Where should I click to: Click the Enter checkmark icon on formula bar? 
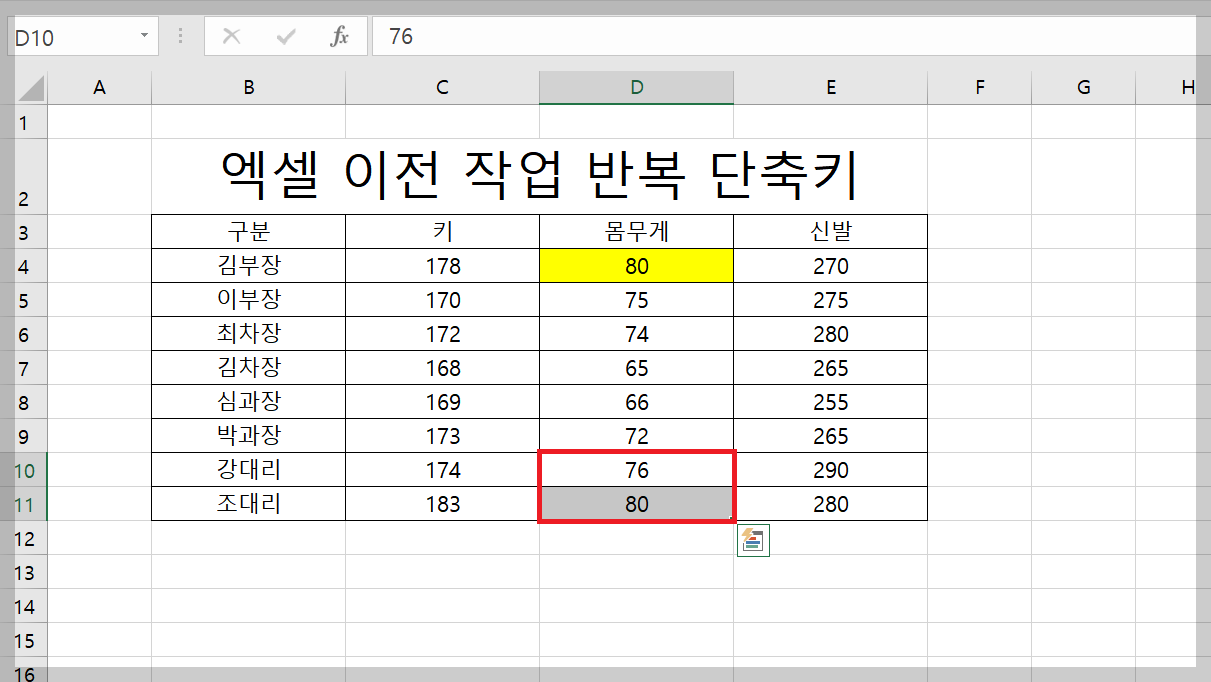285,35
